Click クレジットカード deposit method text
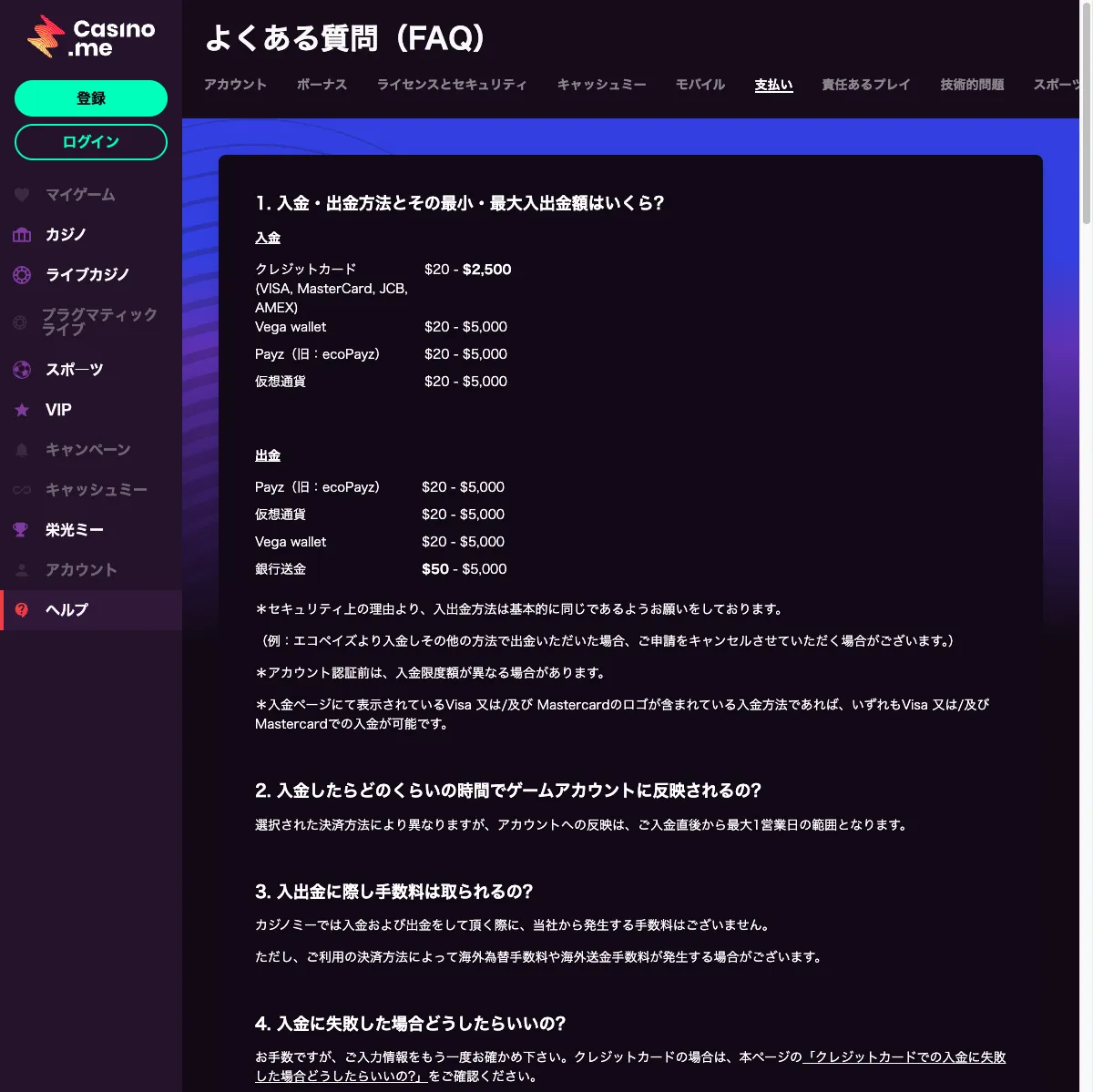1093x1092 pixels. pos(306,270)
